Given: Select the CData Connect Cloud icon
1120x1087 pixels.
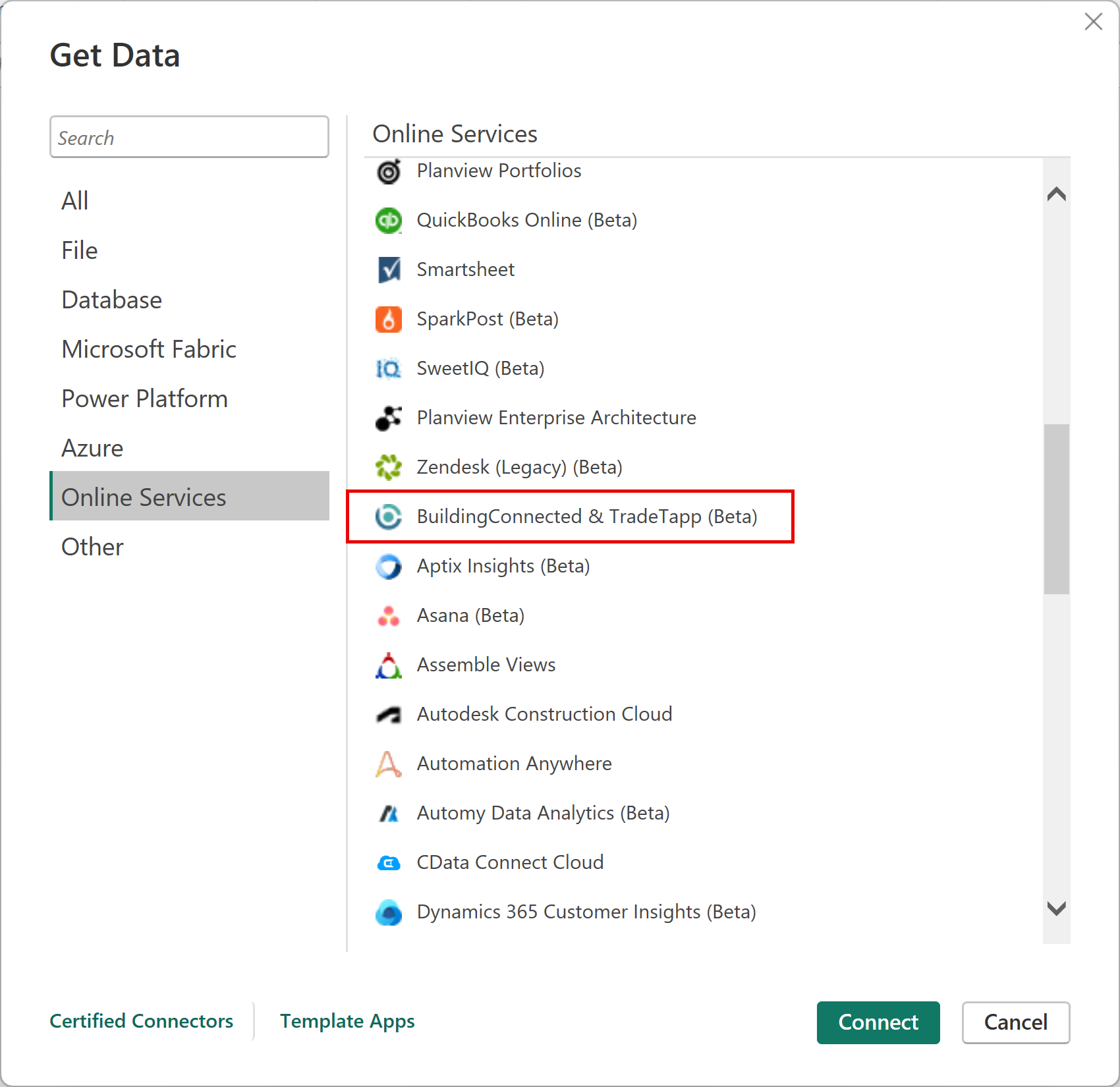Looking at the screenshot, I should (389, 862).
